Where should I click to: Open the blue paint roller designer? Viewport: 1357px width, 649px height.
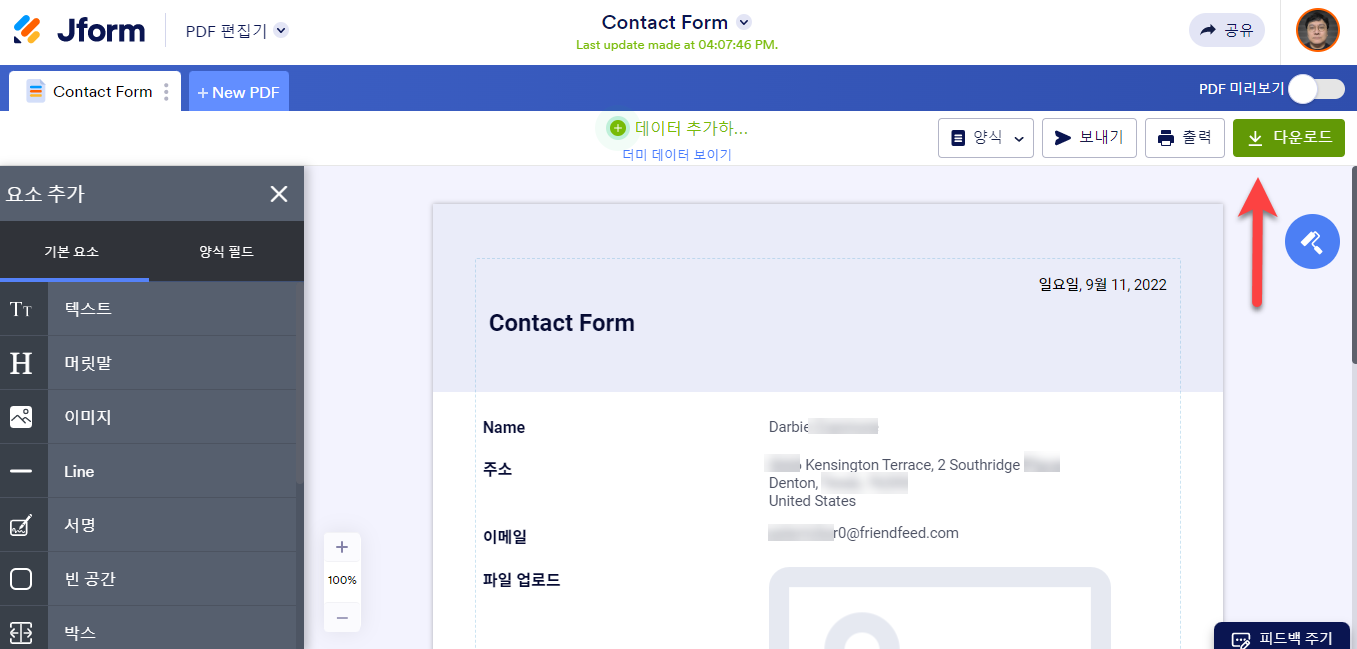coord(1312,241)
